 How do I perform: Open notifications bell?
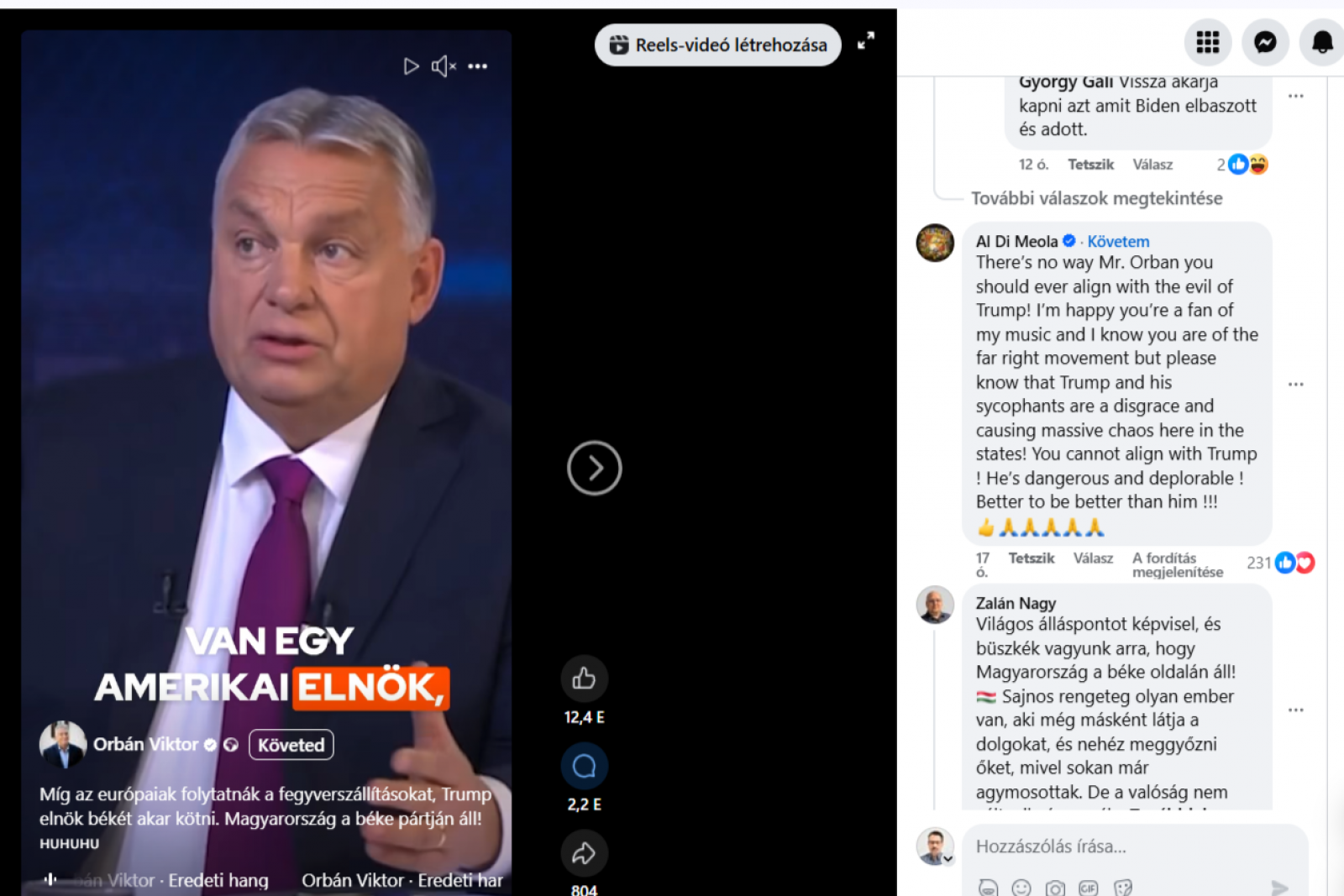click(1322, 42)
